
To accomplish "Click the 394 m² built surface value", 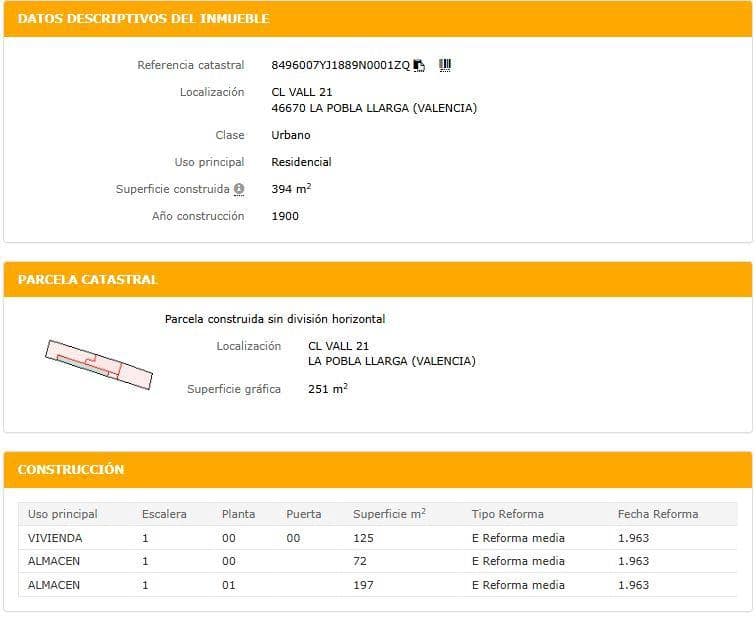I will point(291,189).
